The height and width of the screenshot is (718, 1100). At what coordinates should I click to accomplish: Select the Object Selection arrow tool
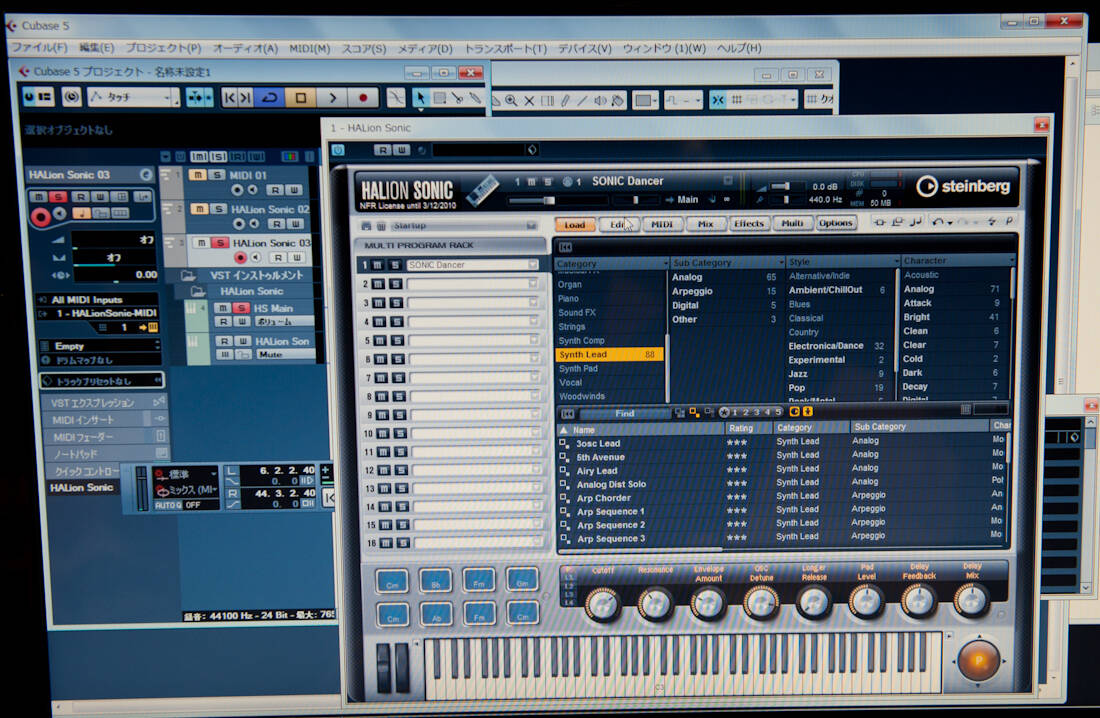[420, 98]
